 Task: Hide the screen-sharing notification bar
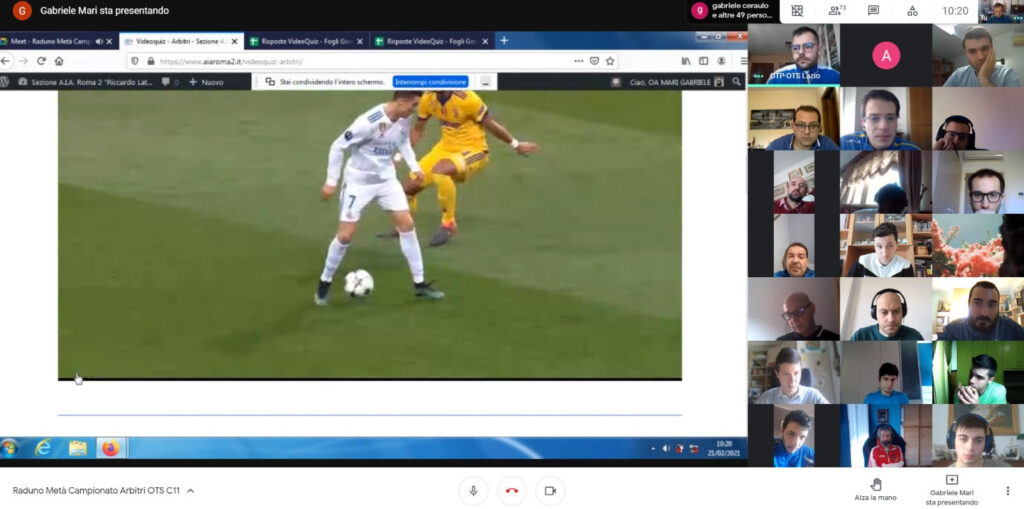click(485, 82)
